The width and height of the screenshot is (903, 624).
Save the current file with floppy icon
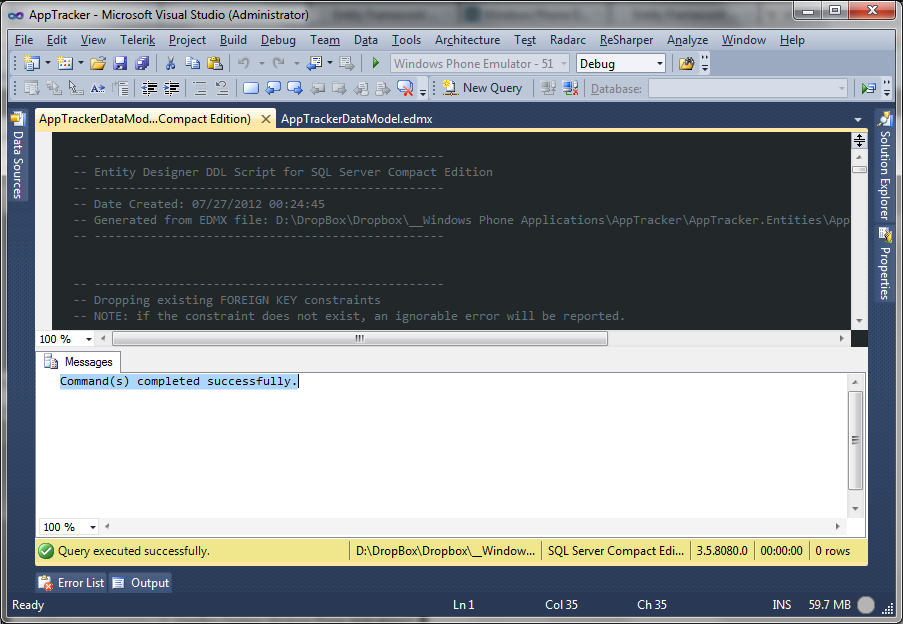tap(120, 63)
